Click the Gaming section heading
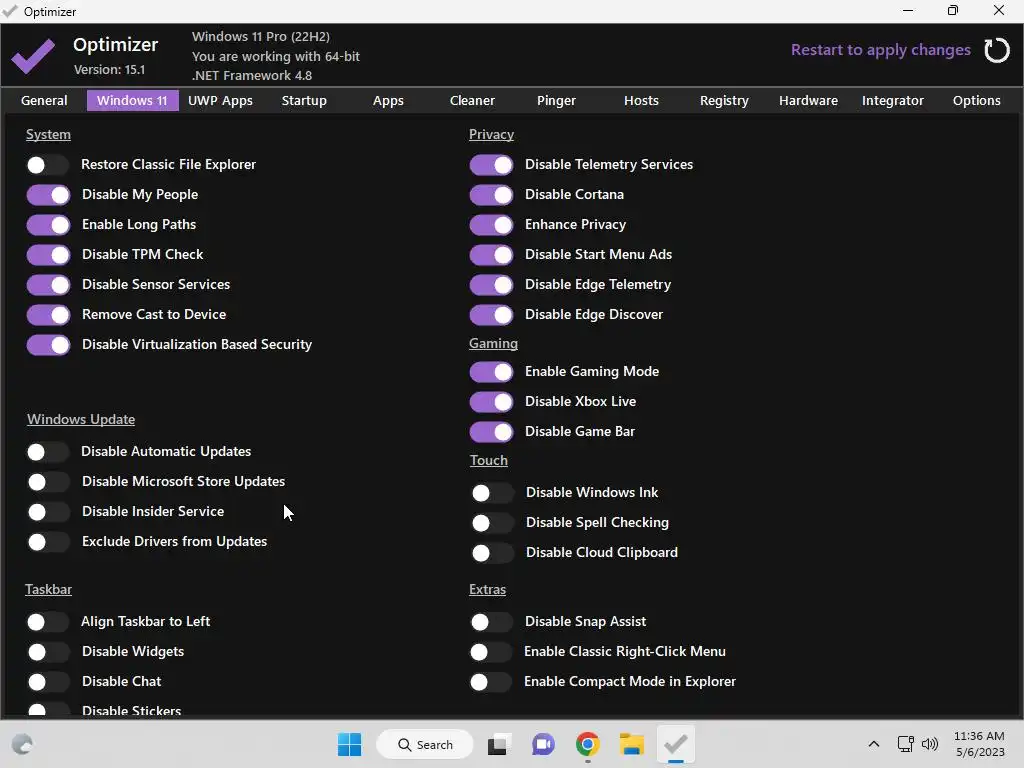Screen dimensions: 1024x768 point(493,344)
